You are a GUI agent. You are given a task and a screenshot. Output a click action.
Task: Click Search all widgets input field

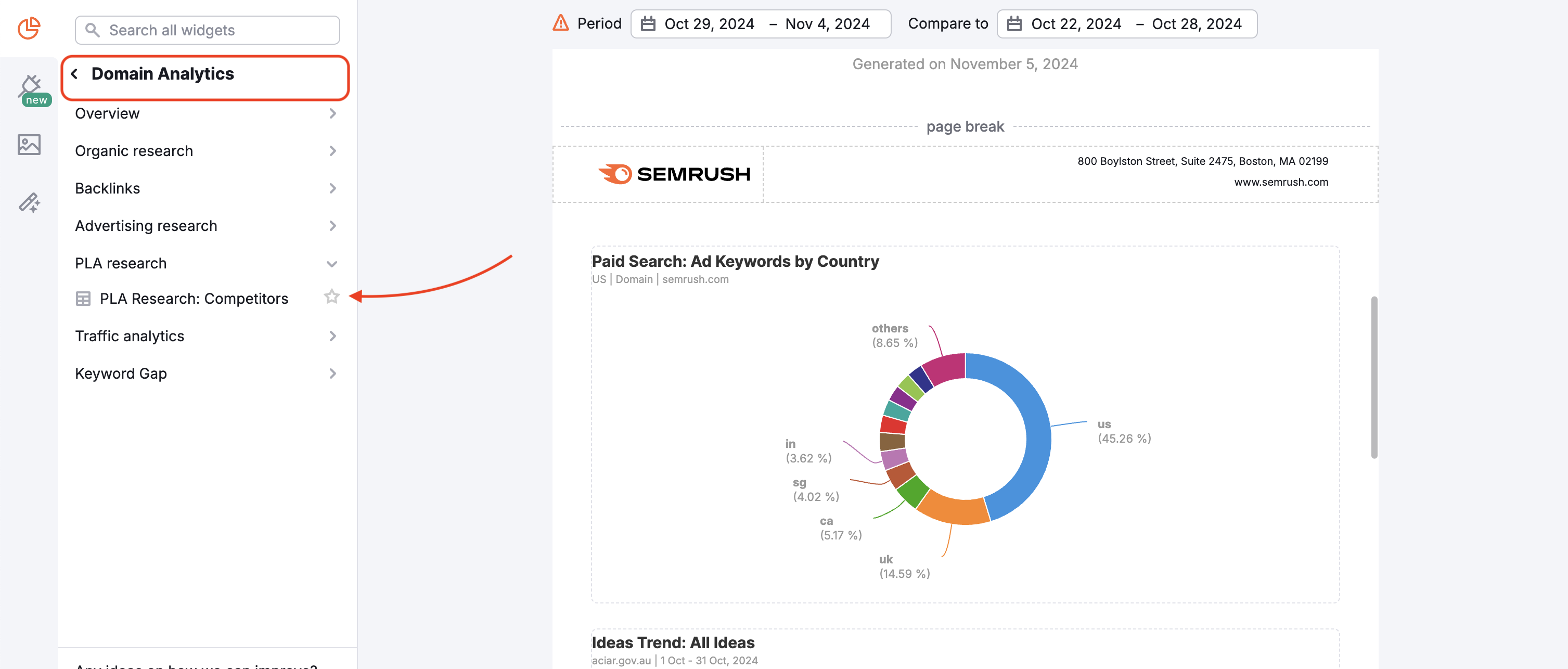[207, 29]
